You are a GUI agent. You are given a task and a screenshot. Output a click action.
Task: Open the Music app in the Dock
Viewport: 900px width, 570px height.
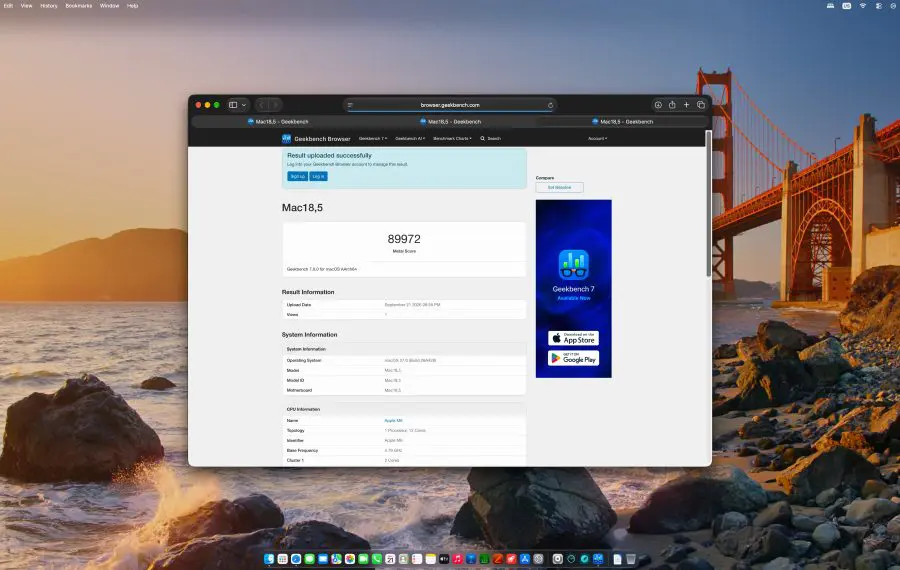[x=457, y=559]
